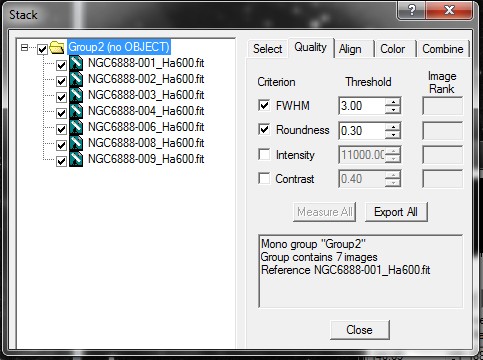The height and width of the screenshot is (360, 483).
Task: Click the Export All button
Action: (x=396, y=212)
